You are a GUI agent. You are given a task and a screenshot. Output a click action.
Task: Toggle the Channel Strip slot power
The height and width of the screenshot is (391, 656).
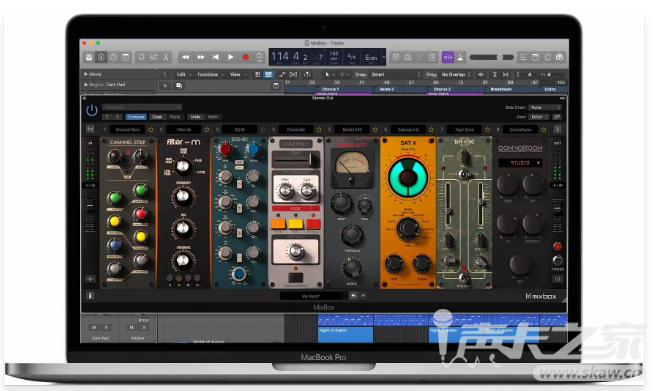[x=151, y=130]
